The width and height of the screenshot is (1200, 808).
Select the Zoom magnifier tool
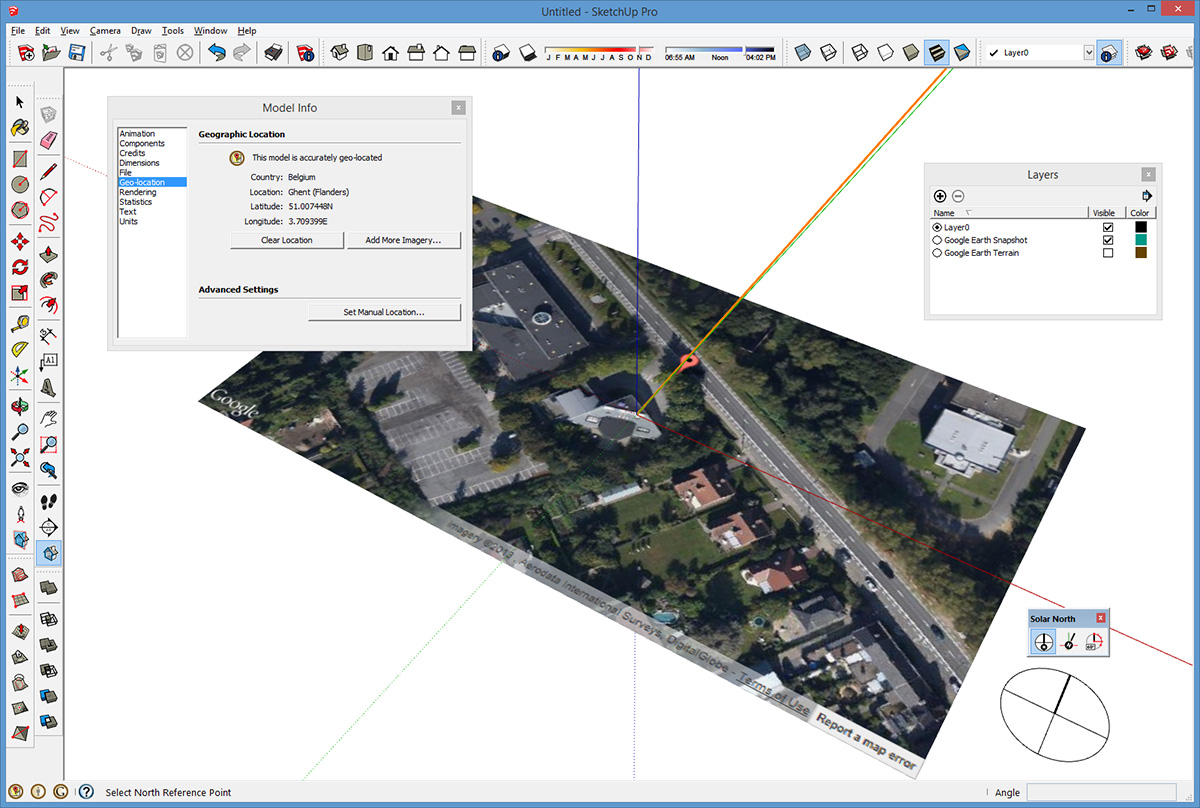[x=19, y=432]
